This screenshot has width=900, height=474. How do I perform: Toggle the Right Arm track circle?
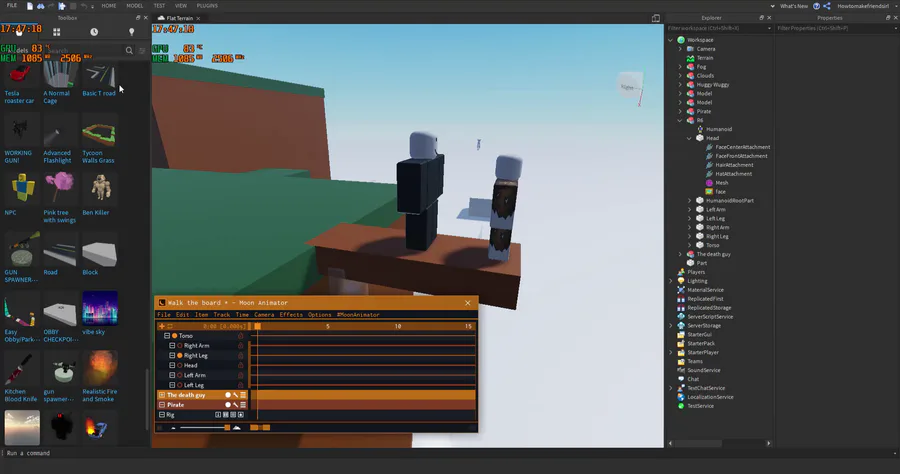click(180, 345)
